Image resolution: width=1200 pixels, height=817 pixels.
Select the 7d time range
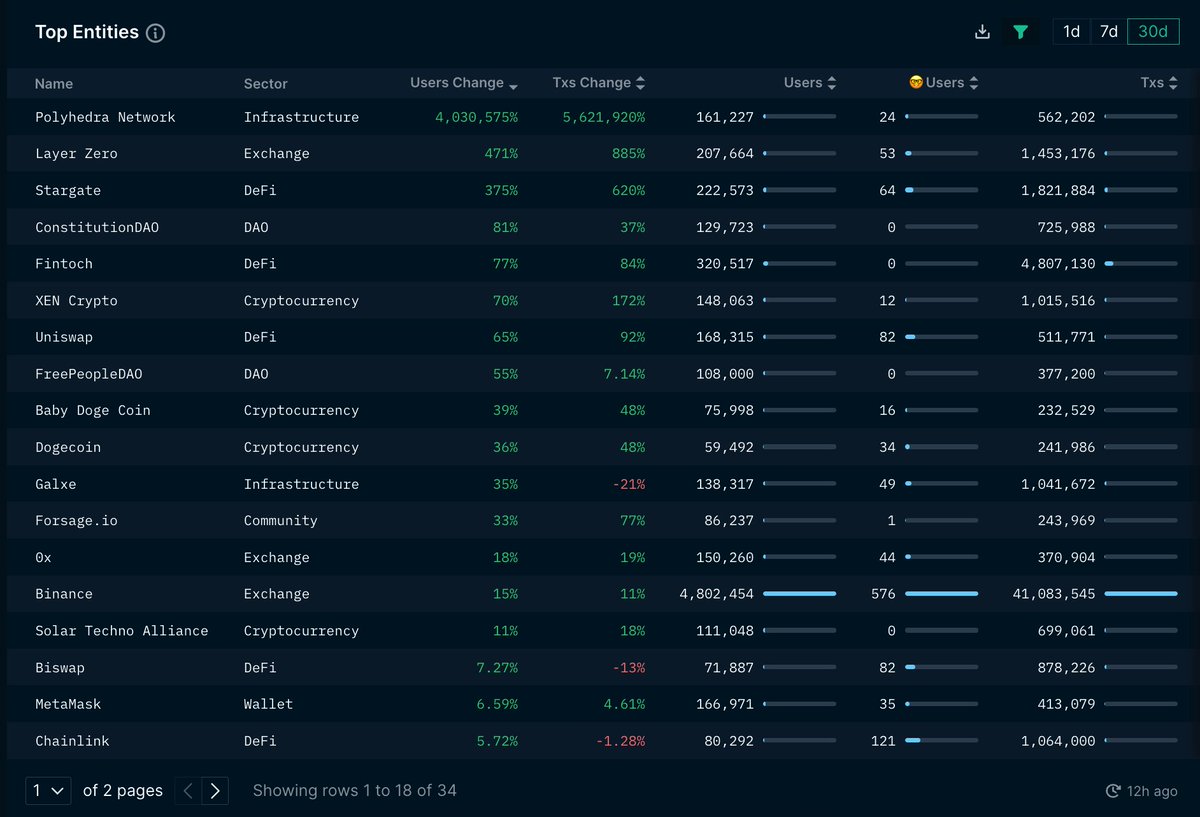1108,32
